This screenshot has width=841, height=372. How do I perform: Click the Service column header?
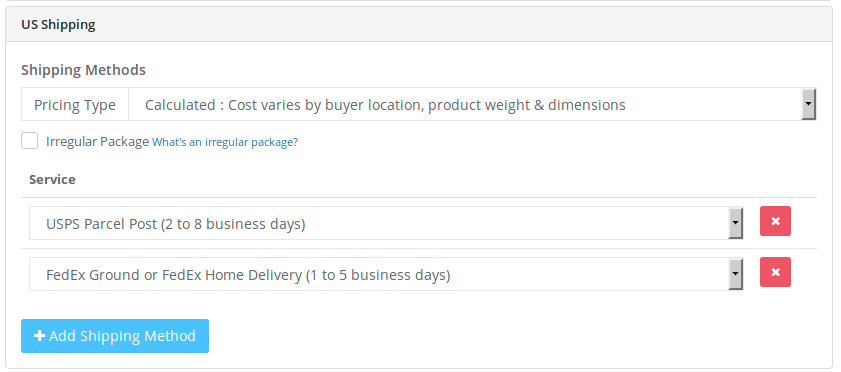(52, 179)
